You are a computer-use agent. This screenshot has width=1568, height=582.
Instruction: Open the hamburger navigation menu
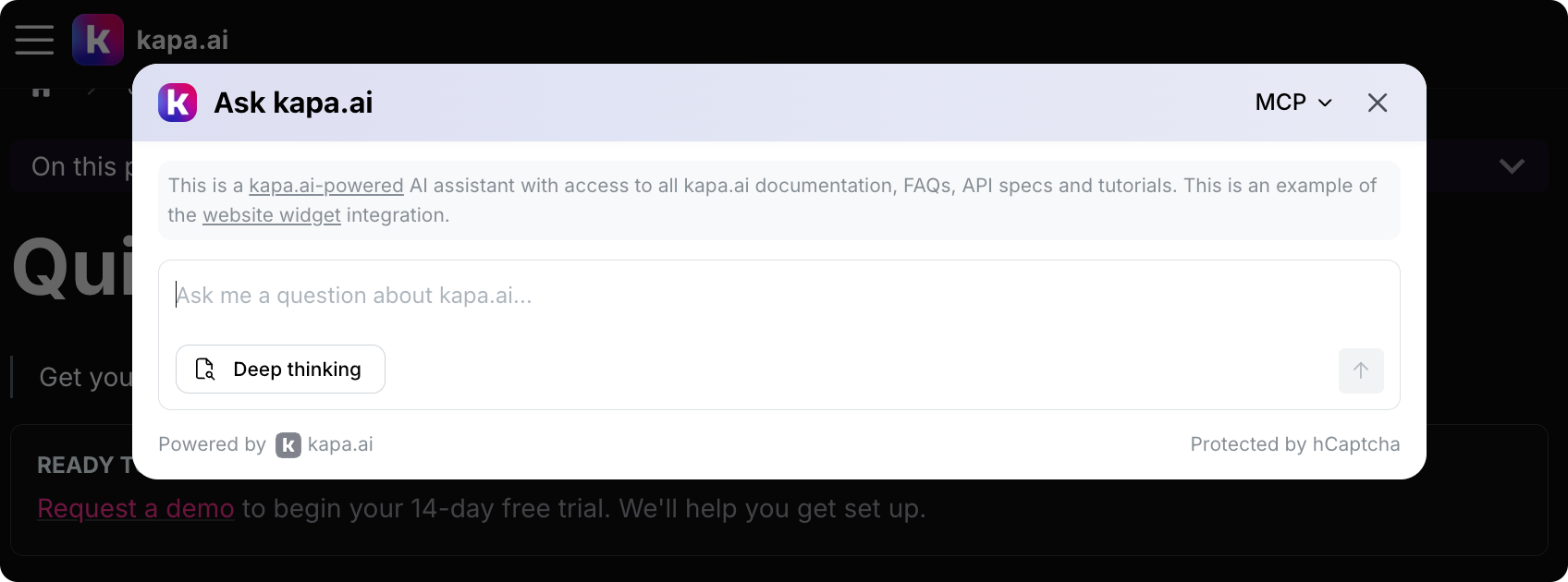click(33, 40)
